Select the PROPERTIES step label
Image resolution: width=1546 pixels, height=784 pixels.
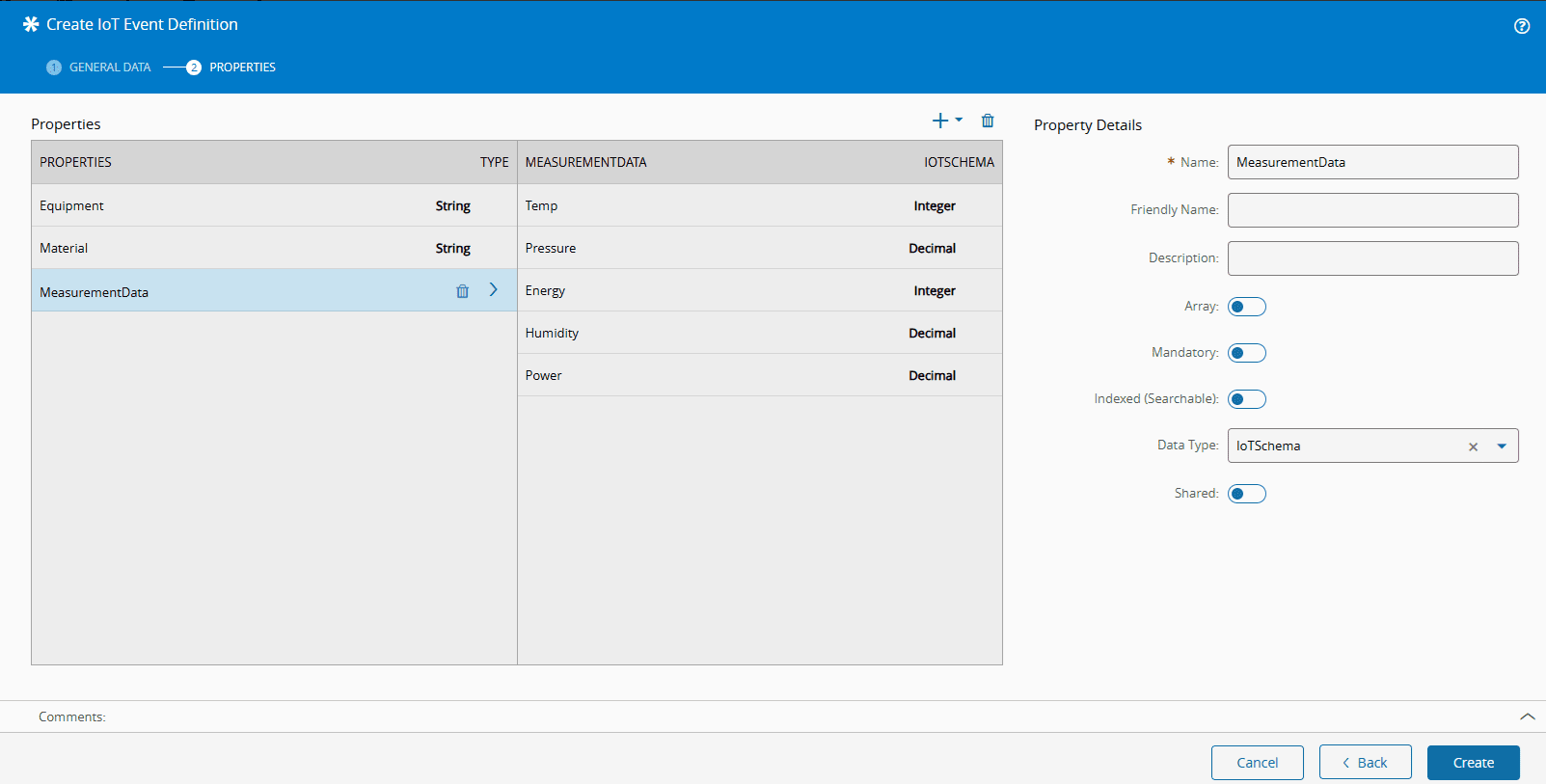click(242, 68)
